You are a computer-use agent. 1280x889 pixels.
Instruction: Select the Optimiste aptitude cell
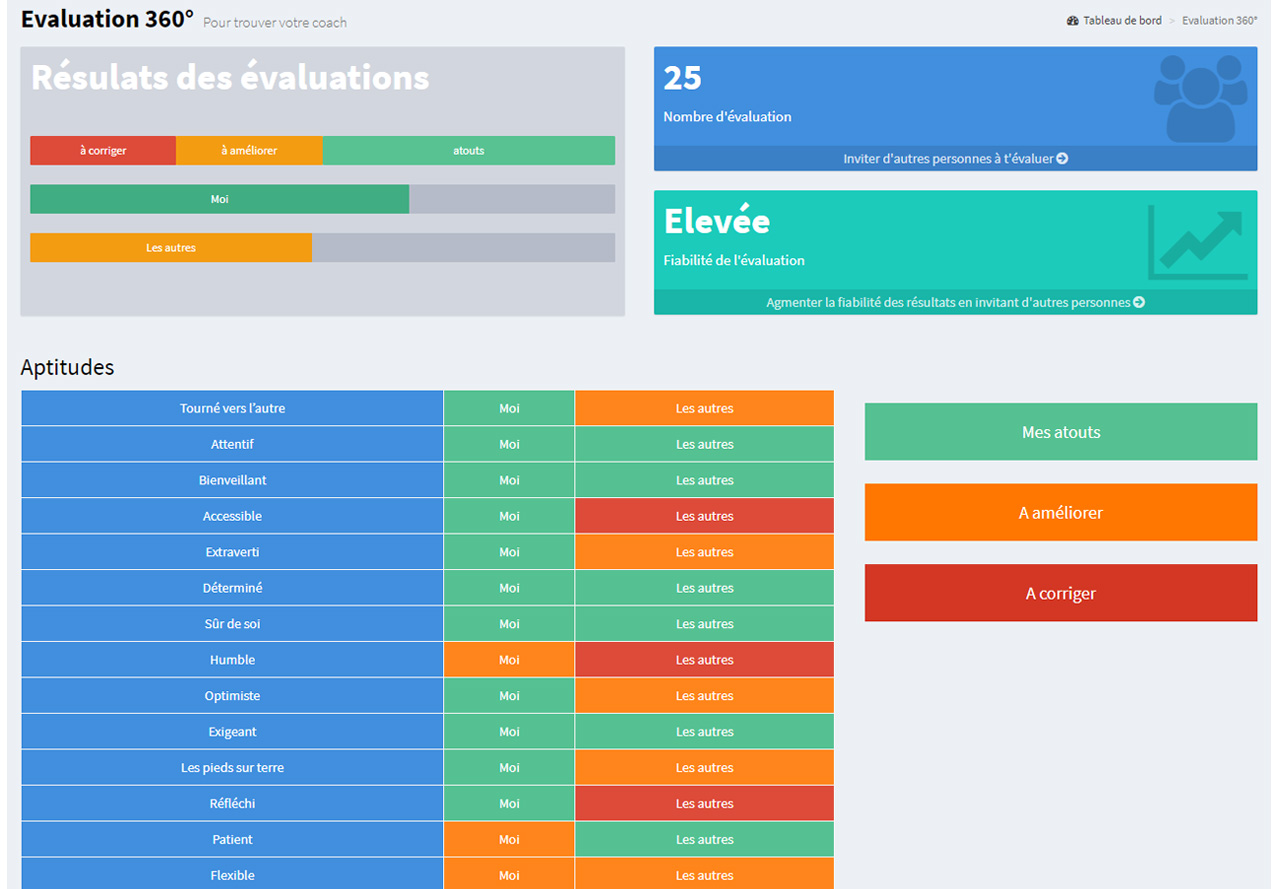coord(232,696)
